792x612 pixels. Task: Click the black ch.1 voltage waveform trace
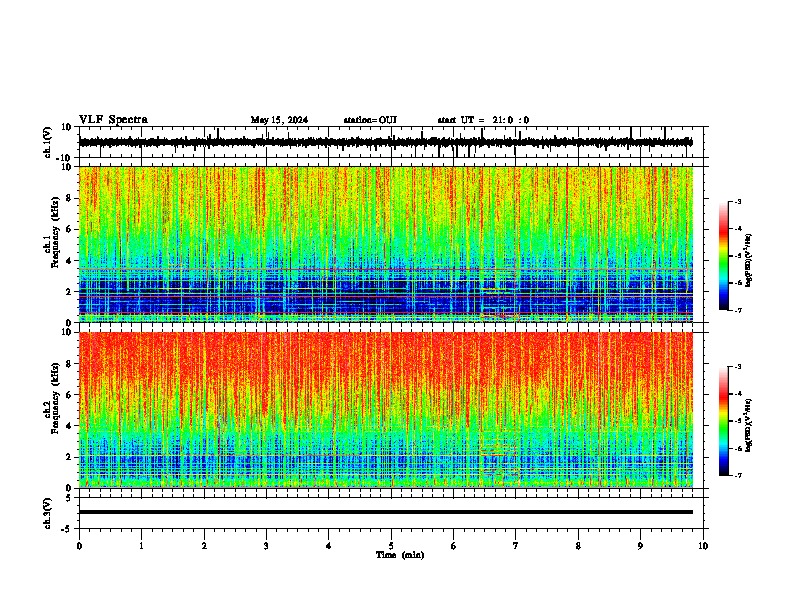point(385,142)
